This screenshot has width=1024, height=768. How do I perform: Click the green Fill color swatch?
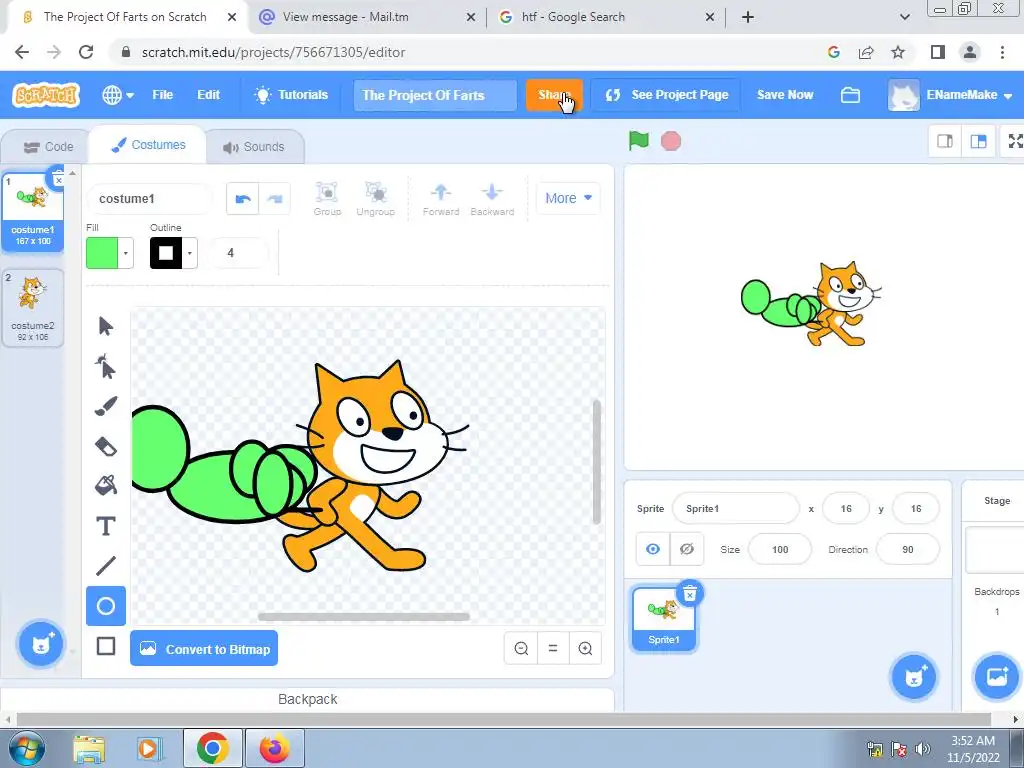coord(102,253)
